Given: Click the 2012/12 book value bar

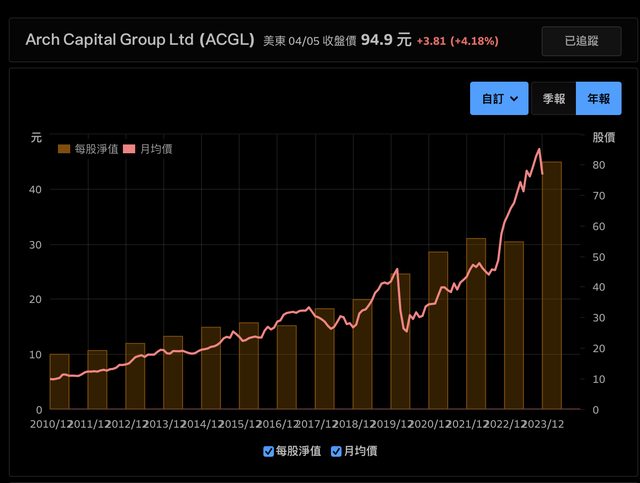Looking at the screenshot, I should pos(135,376).
